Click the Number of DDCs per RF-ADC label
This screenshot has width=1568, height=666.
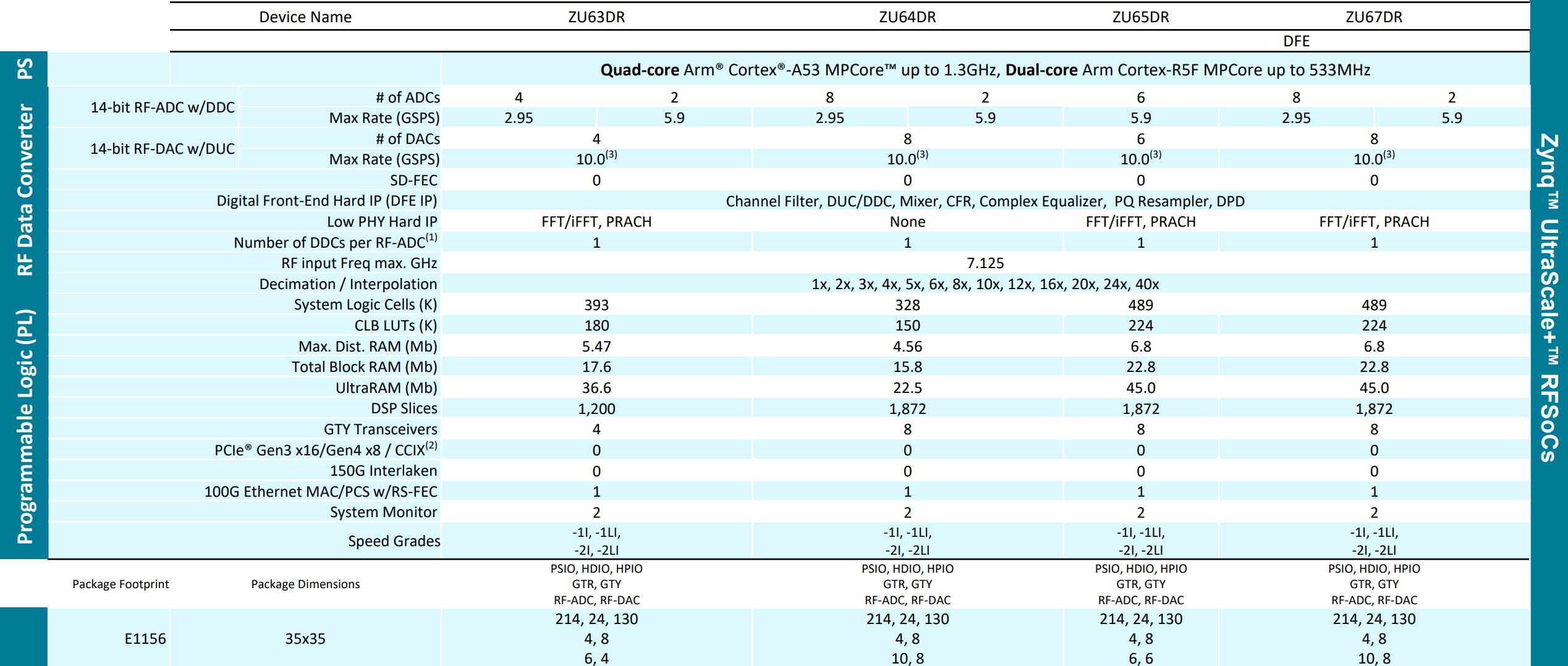point(335,242)
